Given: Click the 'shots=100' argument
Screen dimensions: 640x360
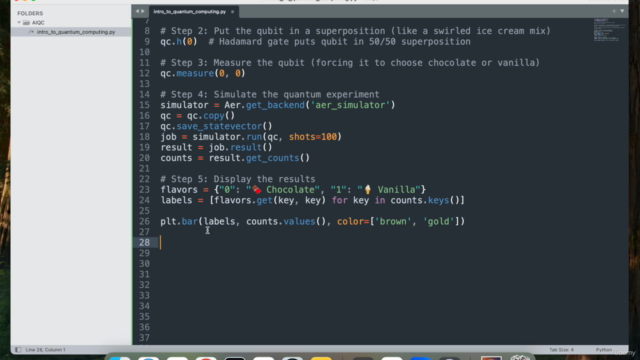Looking at the screenshot, I should (313, 137).
